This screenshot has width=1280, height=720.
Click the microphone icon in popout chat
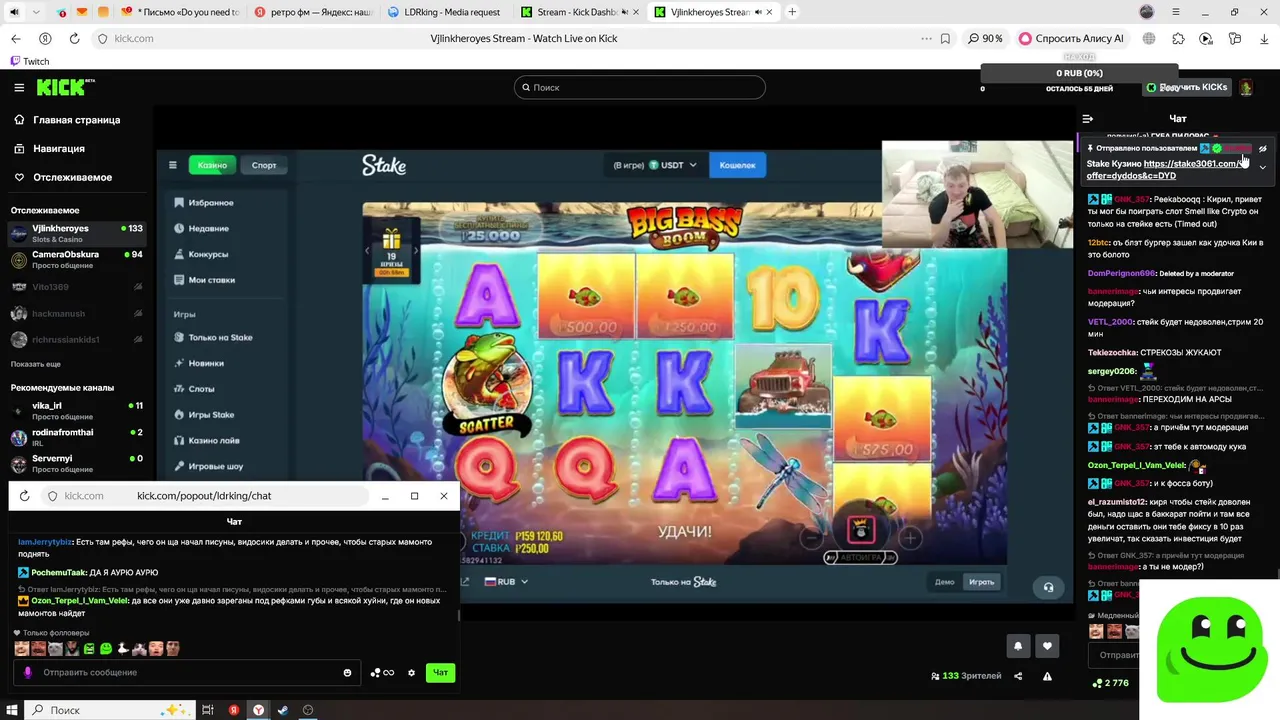[x=27, y=672]
